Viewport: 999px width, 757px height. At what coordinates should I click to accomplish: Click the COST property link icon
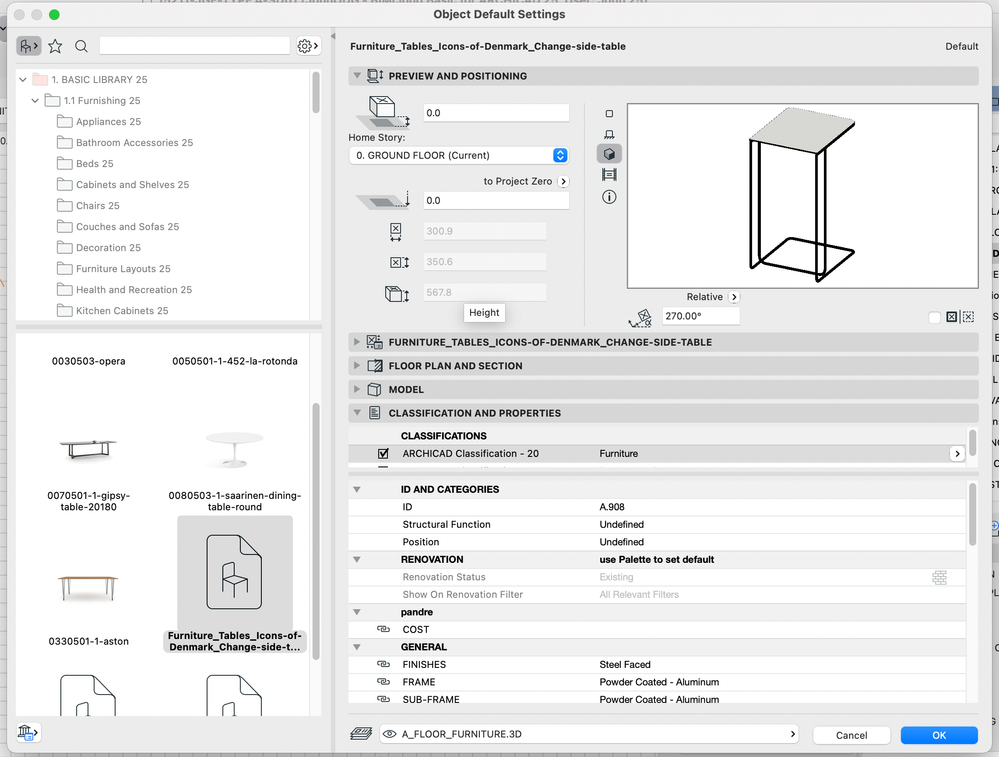pos(383,630)
